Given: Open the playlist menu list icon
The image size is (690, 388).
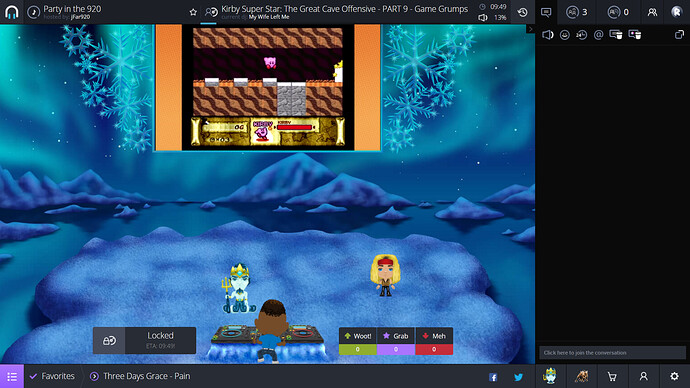Looking at the screenshot, I should coord(12,376).
